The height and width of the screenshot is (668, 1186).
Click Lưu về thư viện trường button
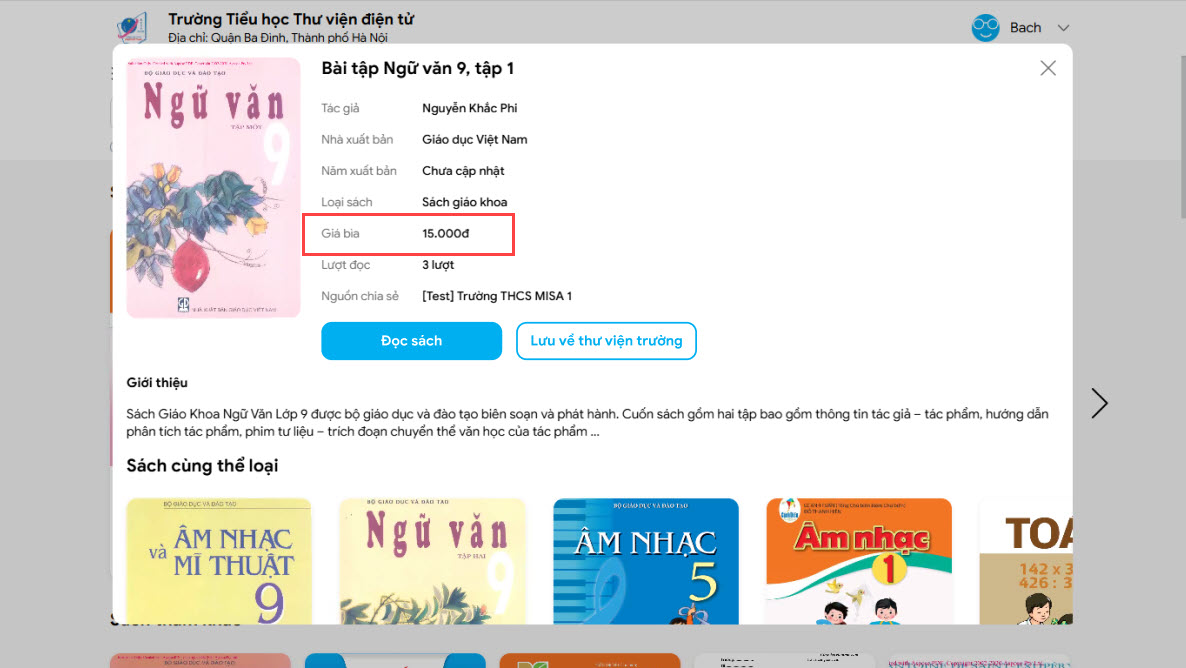(x=606, y=340)
